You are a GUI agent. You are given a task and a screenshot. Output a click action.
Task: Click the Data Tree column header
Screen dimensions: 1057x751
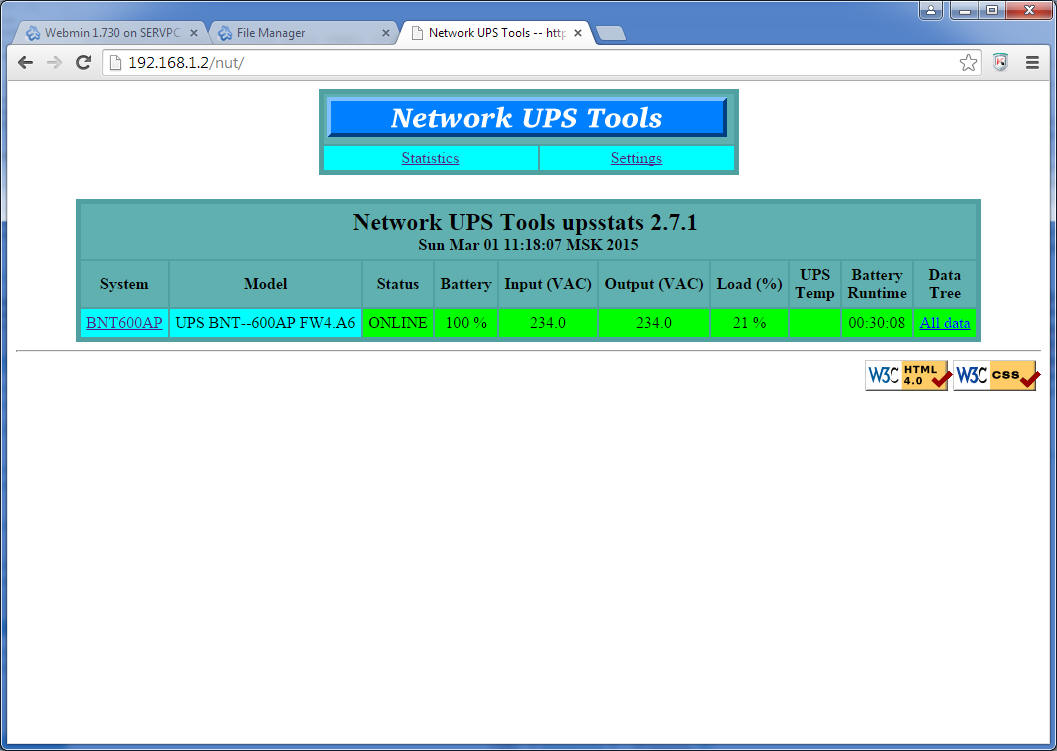[x=944, y=284]
